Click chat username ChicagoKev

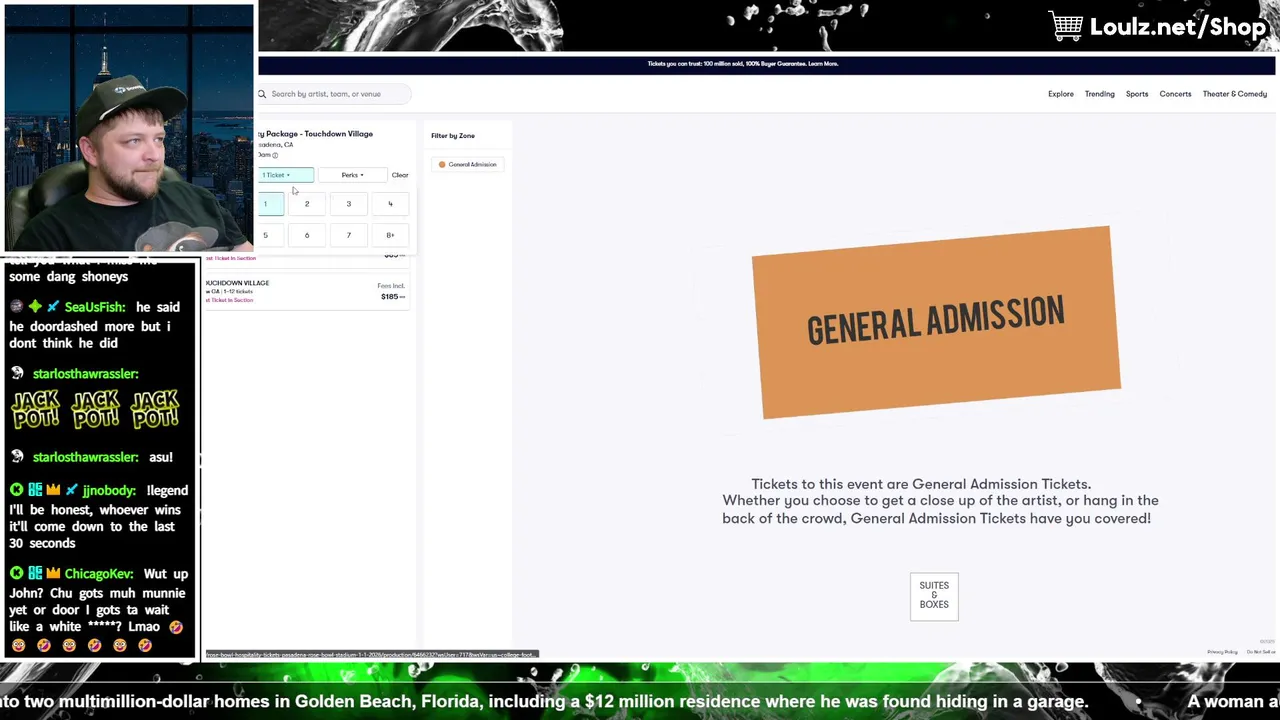tap(99, 574)
